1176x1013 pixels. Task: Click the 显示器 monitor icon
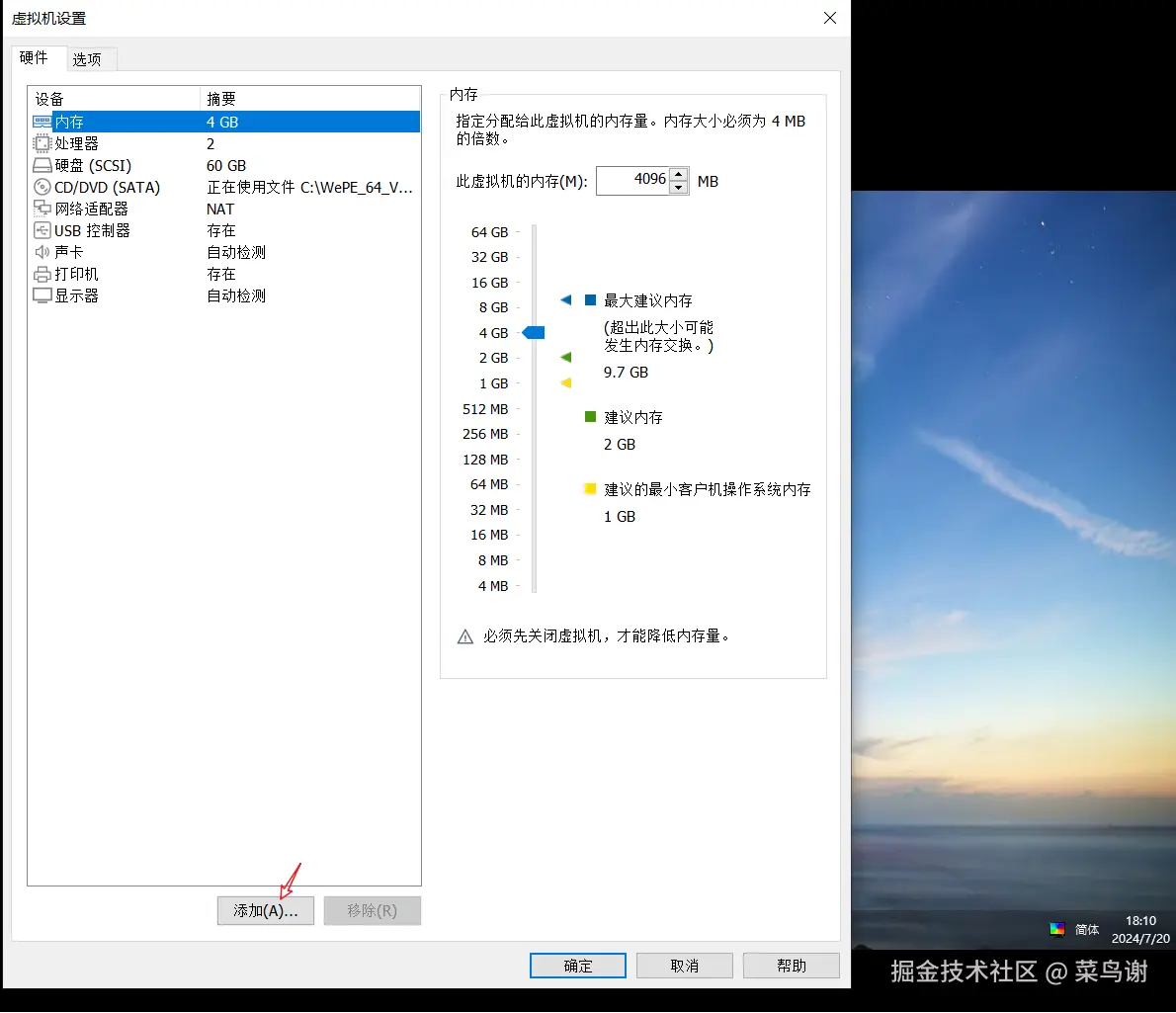(x=42, y=295)
